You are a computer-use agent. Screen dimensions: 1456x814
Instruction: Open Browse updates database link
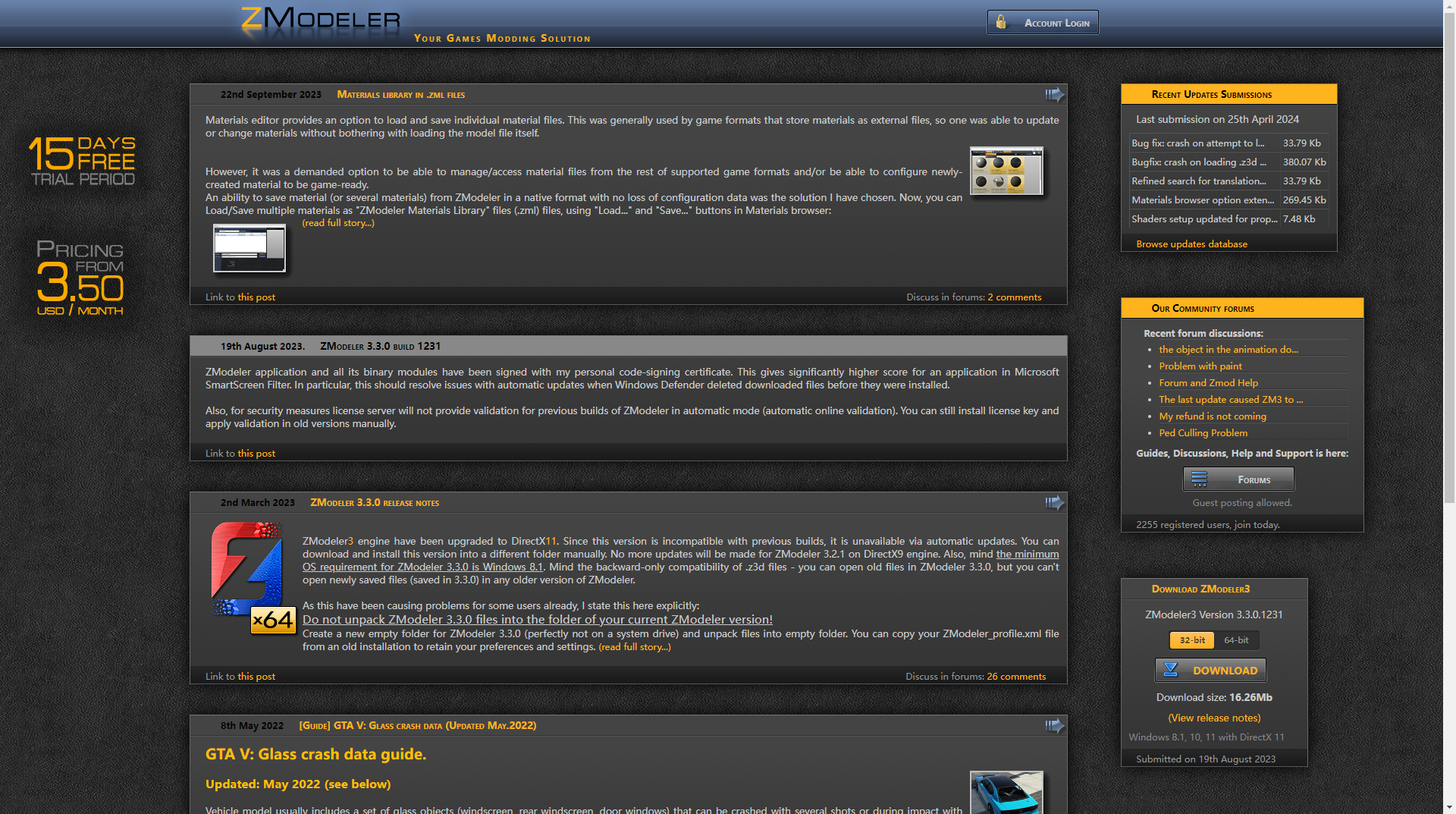[1191, 244]
